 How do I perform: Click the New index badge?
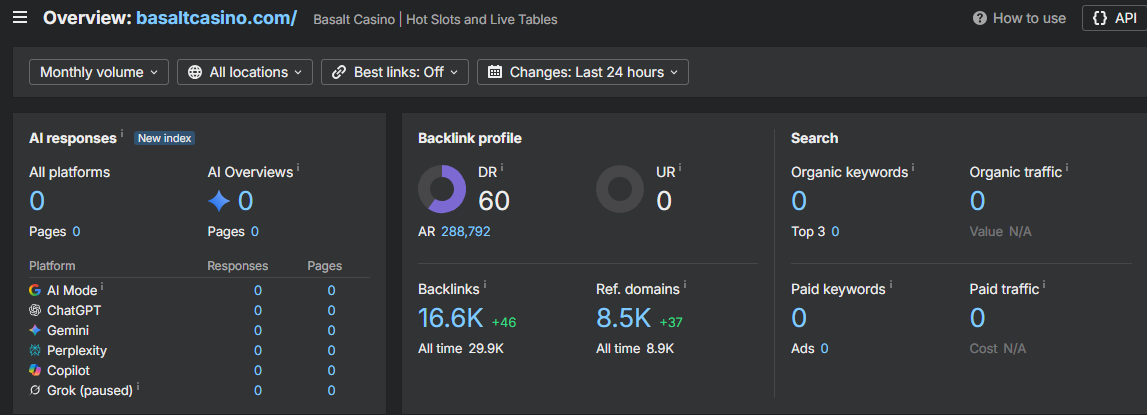(x=165, y=138)
